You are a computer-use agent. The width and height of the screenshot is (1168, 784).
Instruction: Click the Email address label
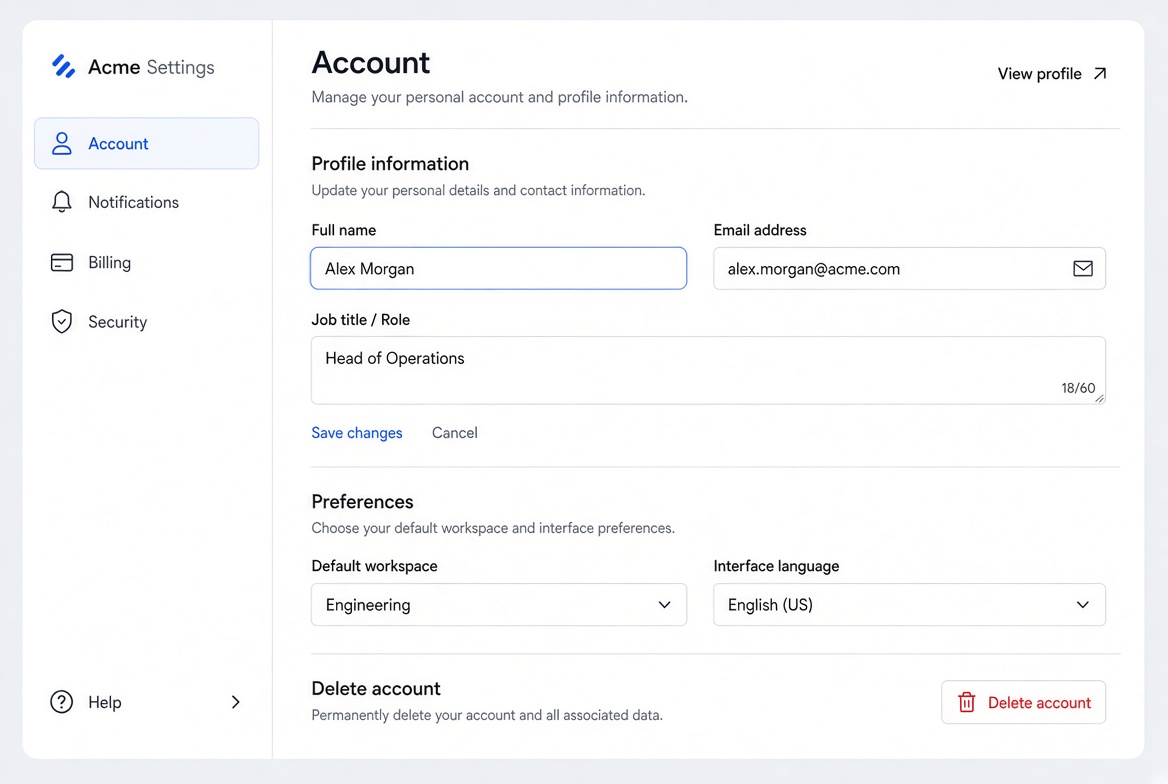click(760, 230)
